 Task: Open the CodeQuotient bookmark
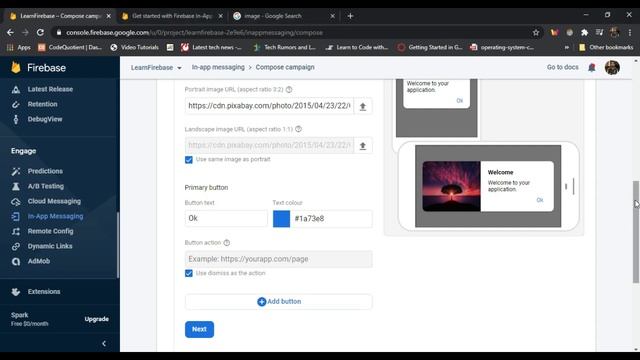pos(69,47)
